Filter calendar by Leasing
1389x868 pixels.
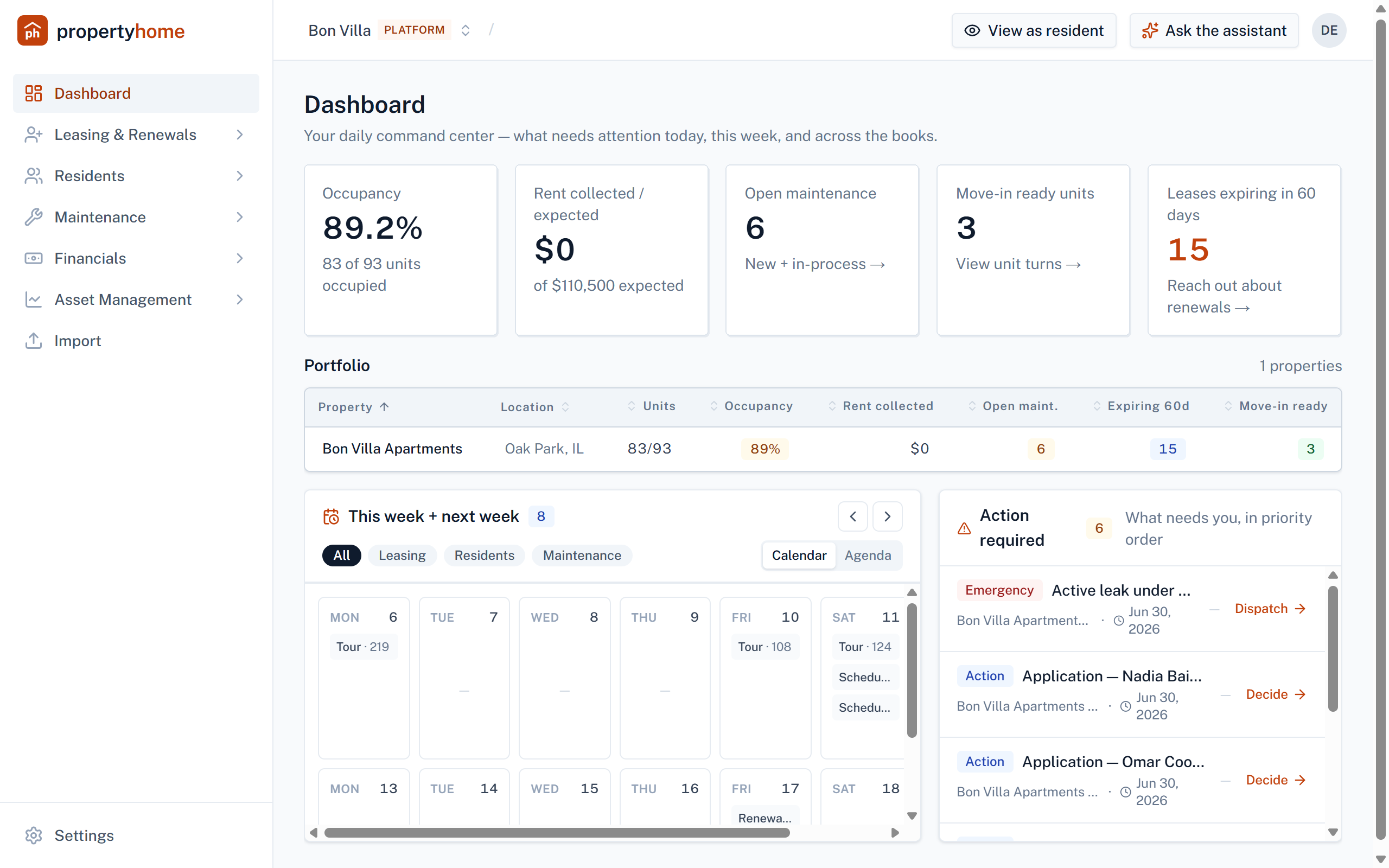(x=402, y=555)
